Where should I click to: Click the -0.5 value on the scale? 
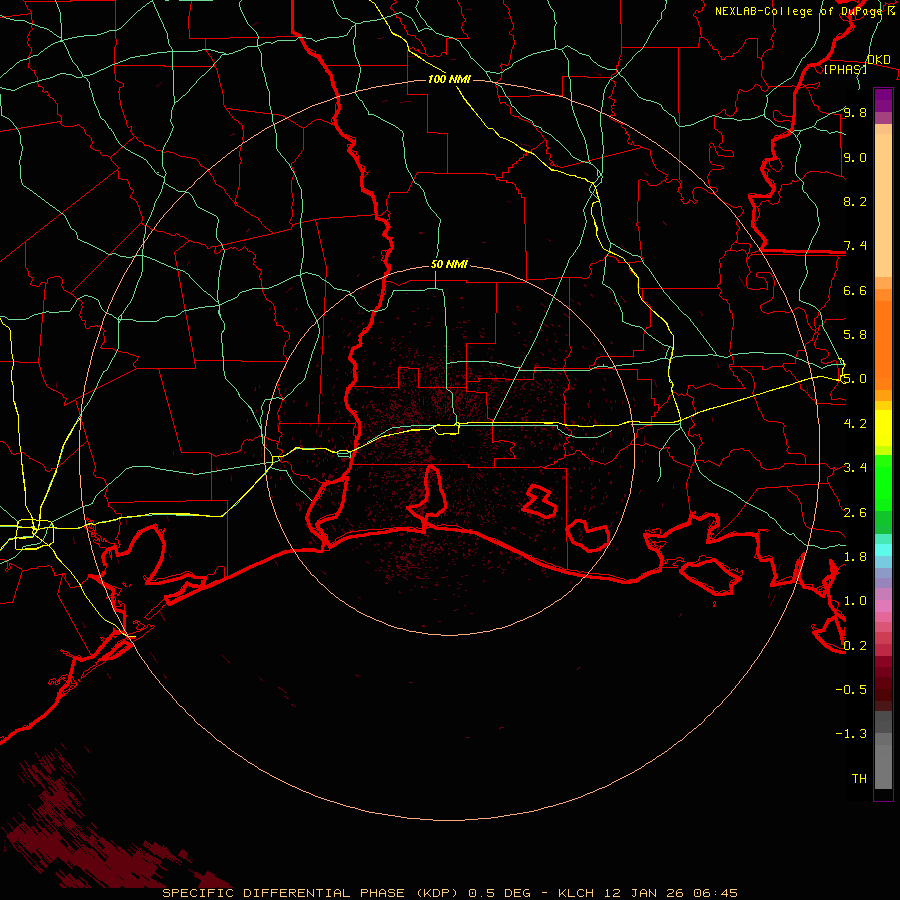pyautogui.click(x=851, y=690)
